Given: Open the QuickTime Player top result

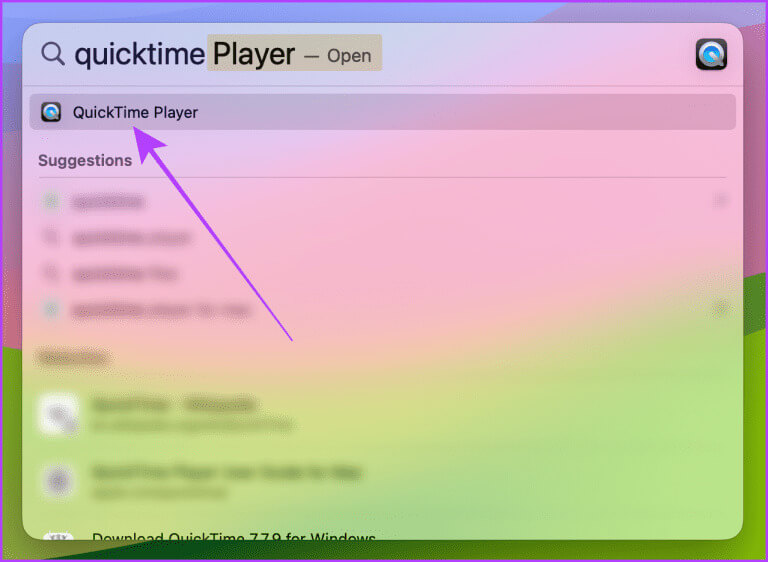Looking at the screenshot, I should tap(383, 112).
